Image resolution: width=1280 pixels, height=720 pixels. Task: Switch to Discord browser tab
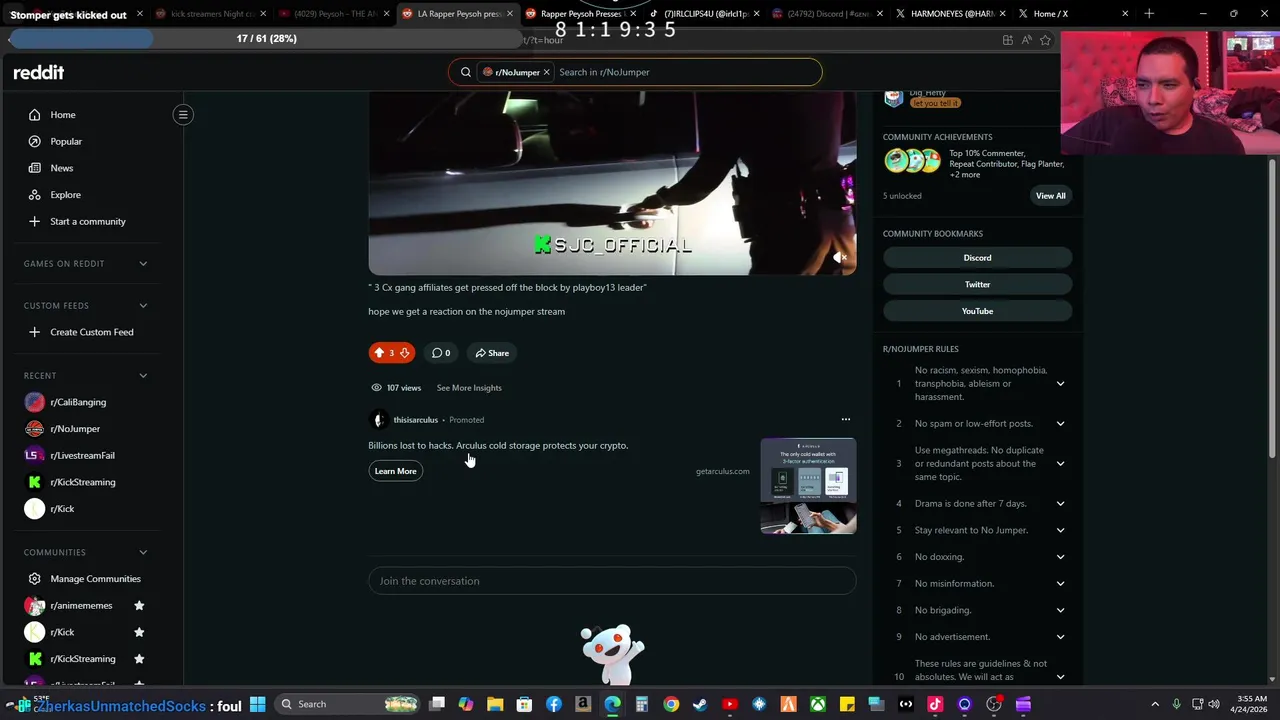pyautogui.click(x=828, y=14)
